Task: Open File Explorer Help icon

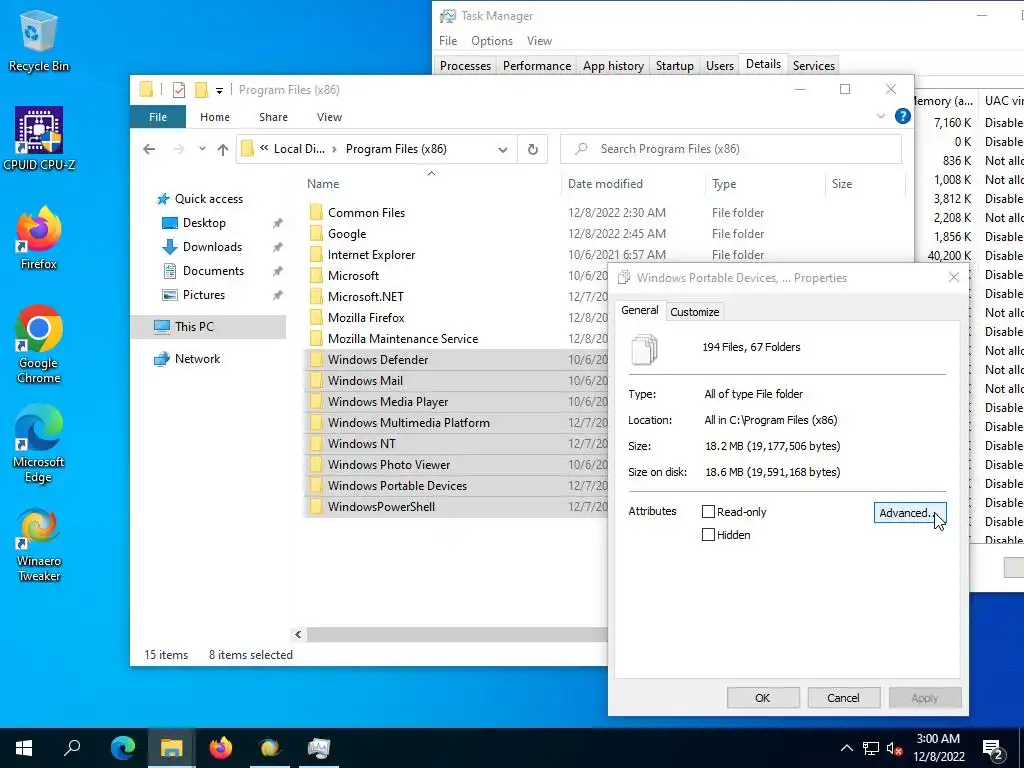Action: click(903, 116)
